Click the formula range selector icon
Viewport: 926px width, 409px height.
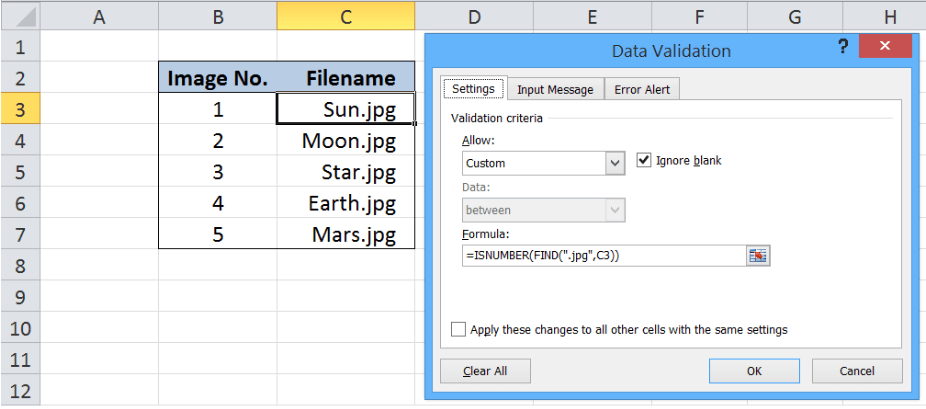(758, 256)
